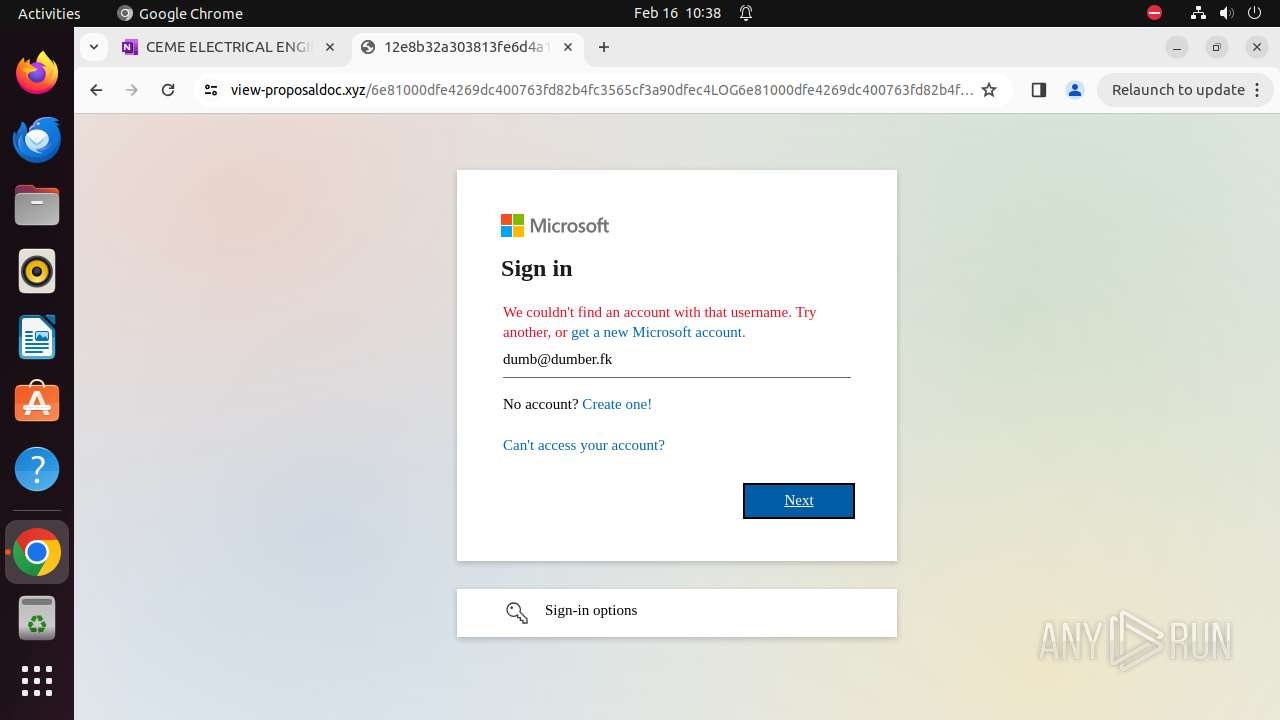
Task: Open Rhythmbox music player in dock
Action: pyautogui.click(x=37, y=271)
